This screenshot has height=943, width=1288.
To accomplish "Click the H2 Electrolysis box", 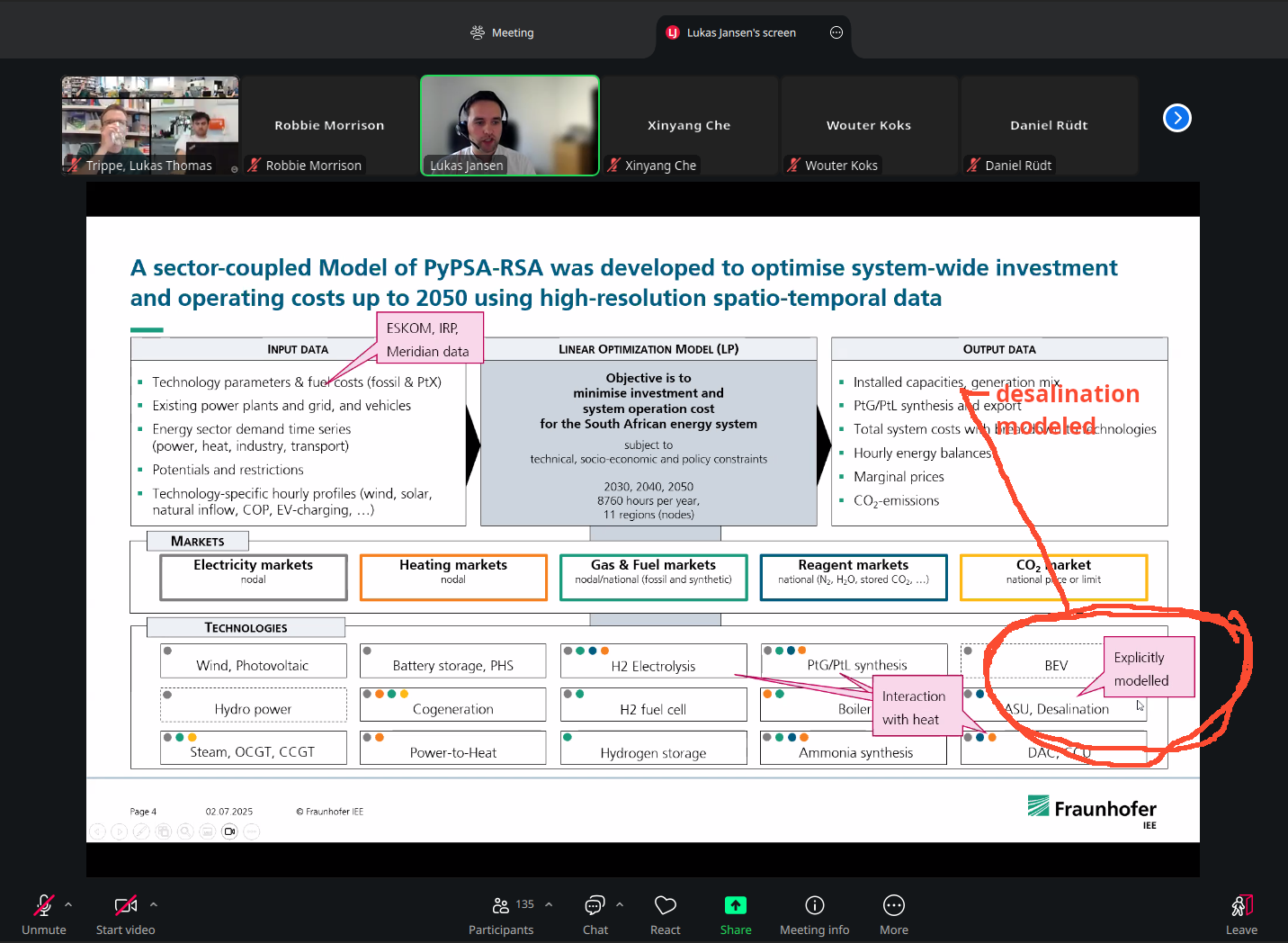I will click(654, 660).
